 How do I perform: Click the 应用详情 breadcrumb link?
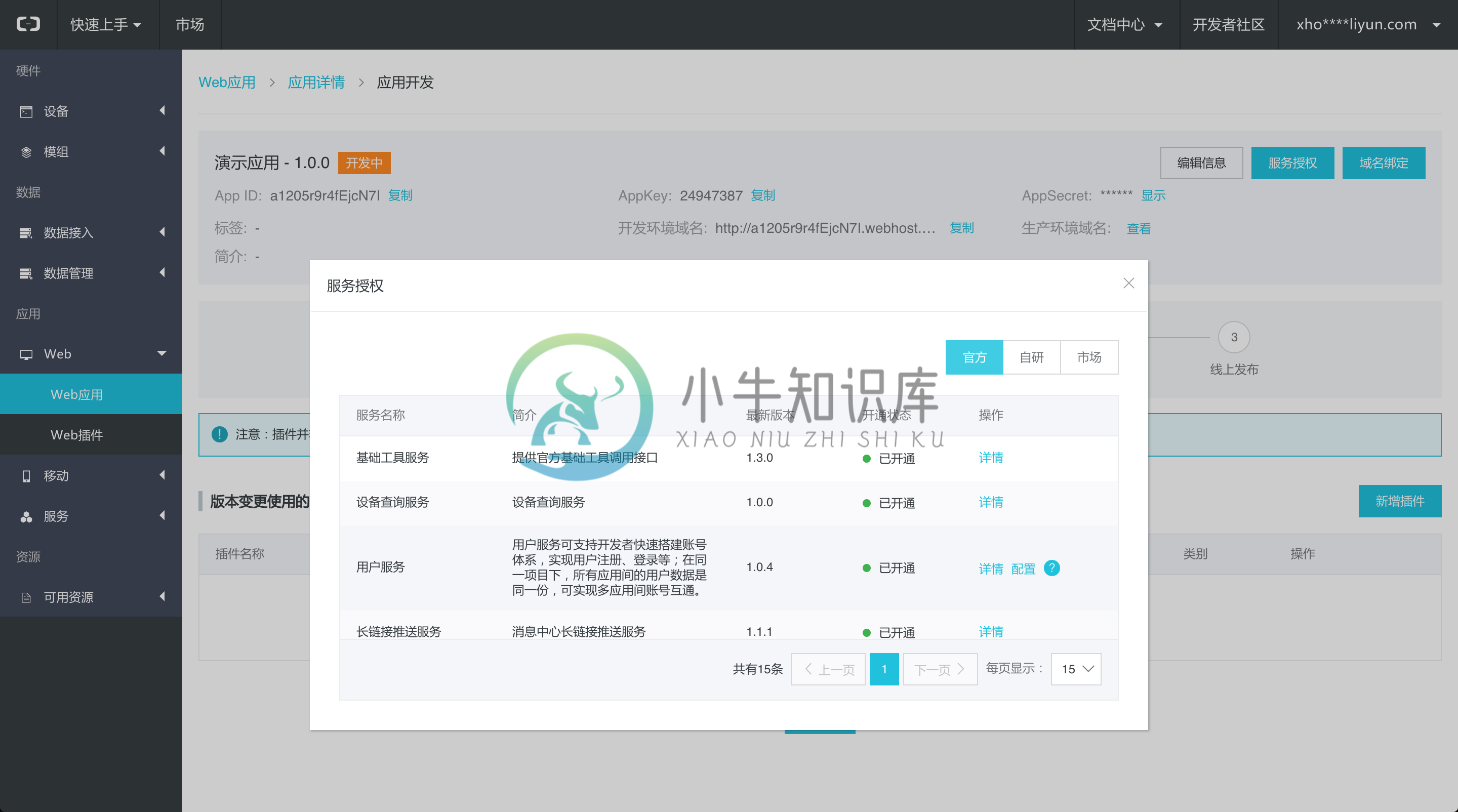click(316, 83)
